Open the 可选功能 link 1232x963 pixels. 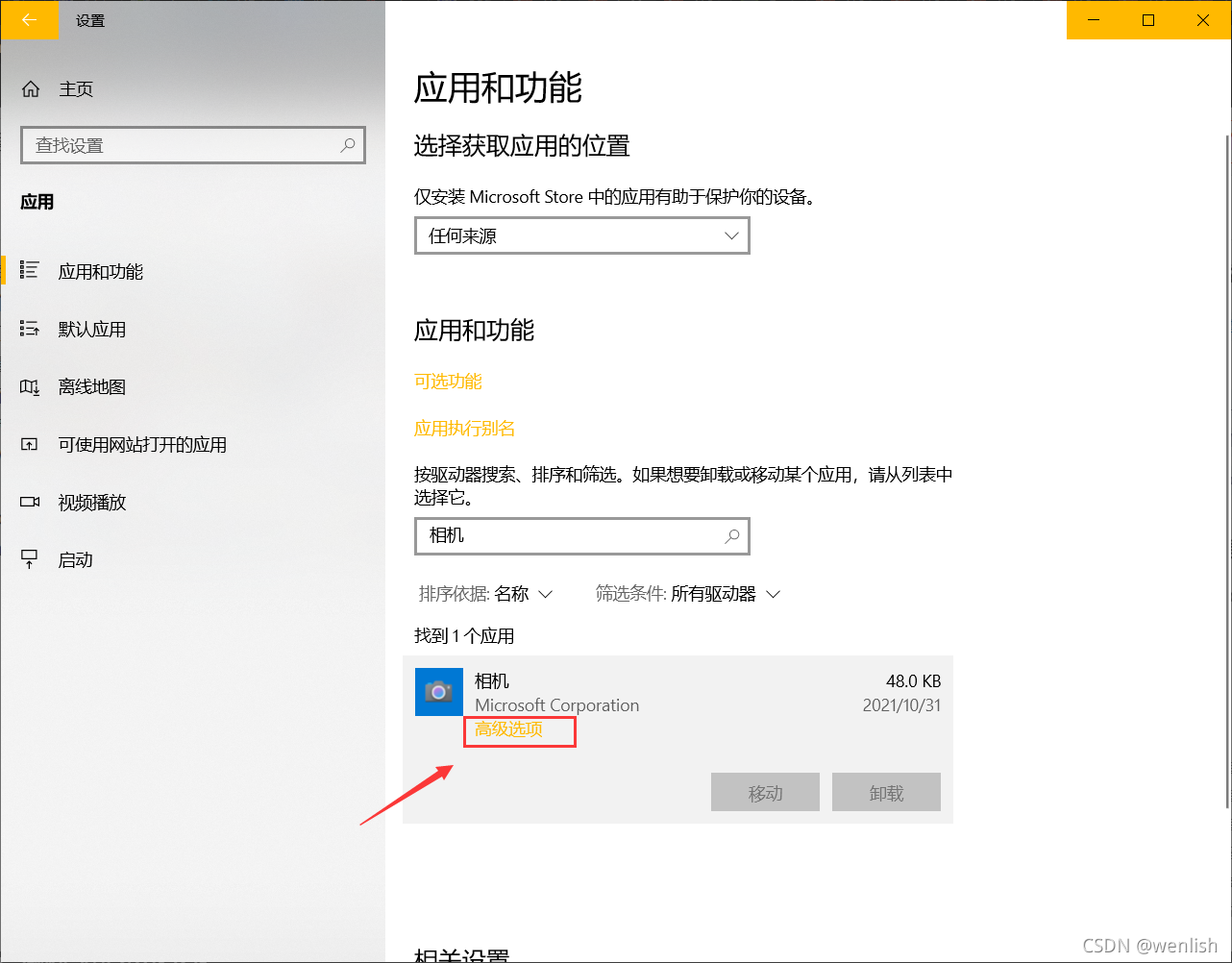[x=448, y=382]
